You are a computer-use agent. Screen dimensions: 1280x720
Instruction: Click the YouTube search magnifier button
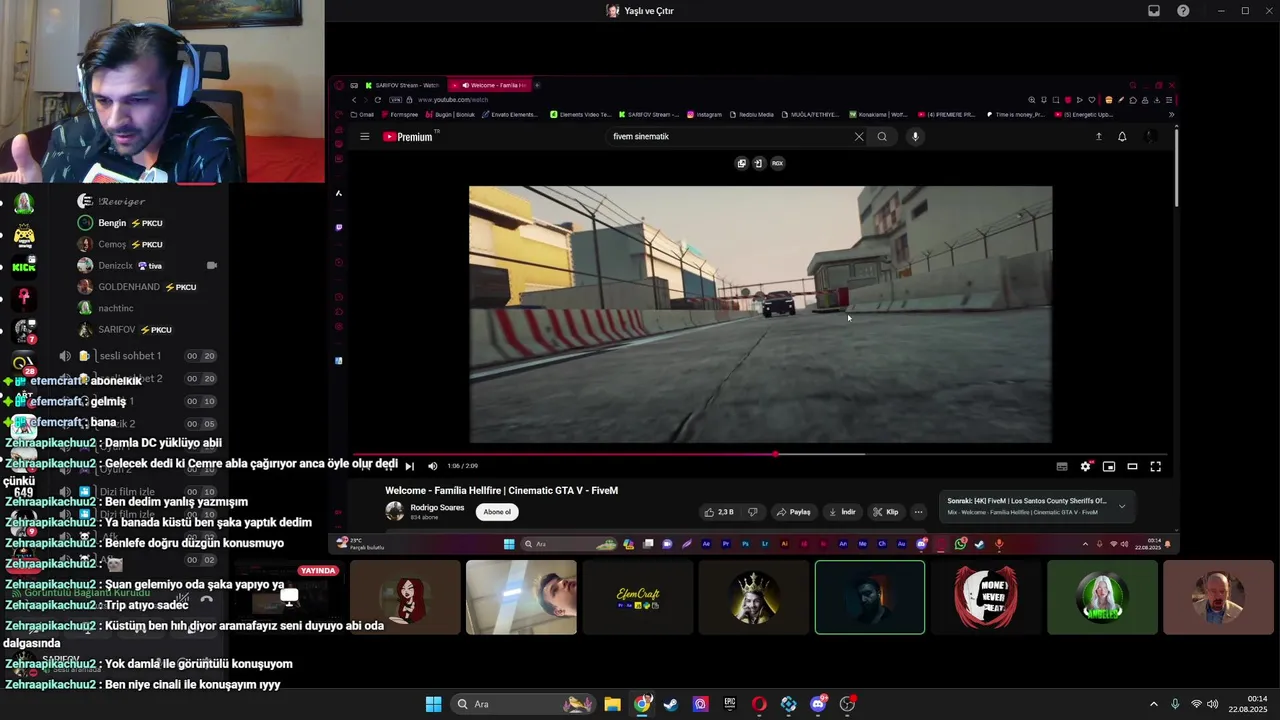[x=882, y=137]
